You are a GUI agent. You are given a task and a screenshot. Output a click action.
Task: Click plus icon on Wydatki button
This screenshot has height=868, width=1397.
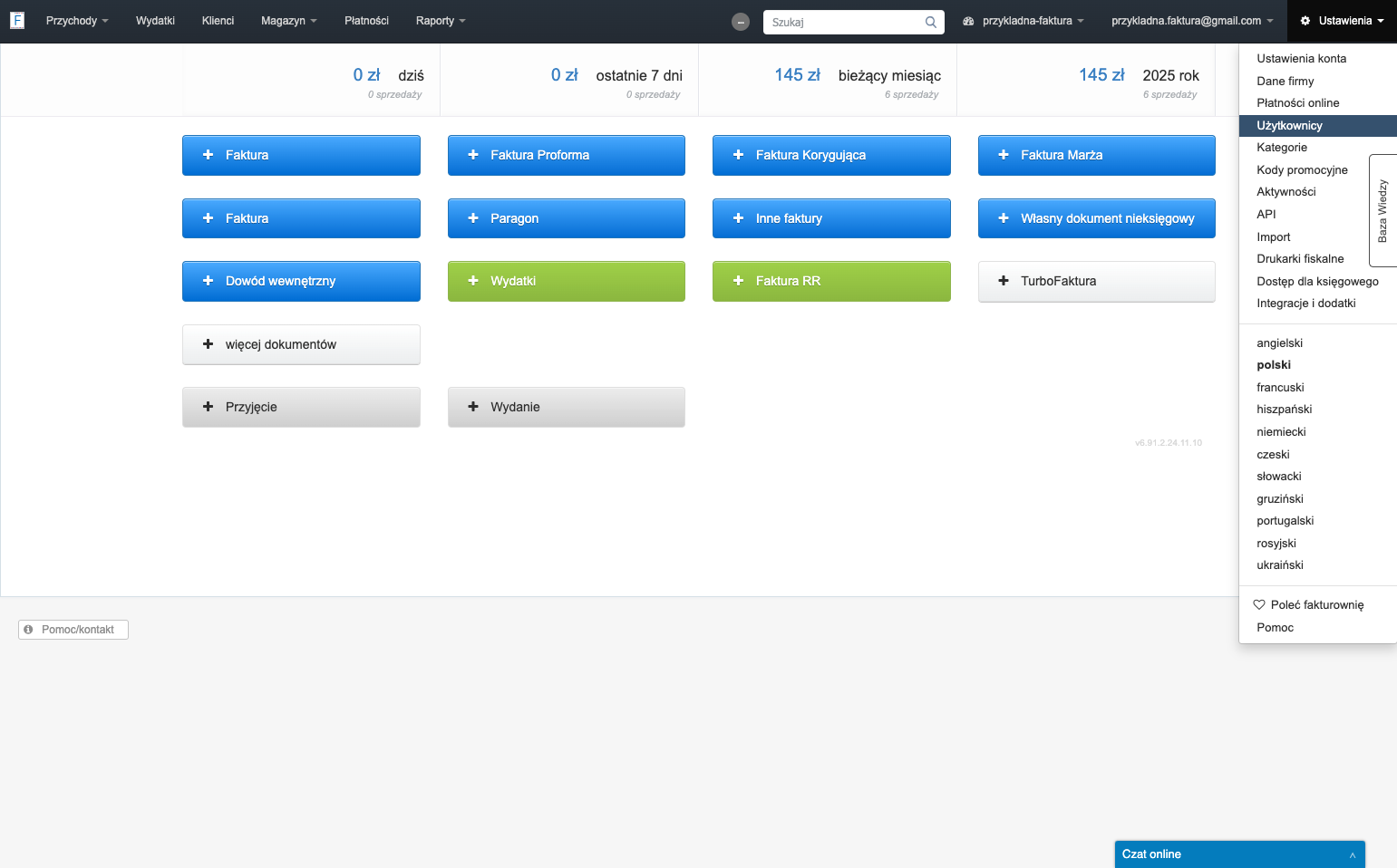tap(473, 281)
